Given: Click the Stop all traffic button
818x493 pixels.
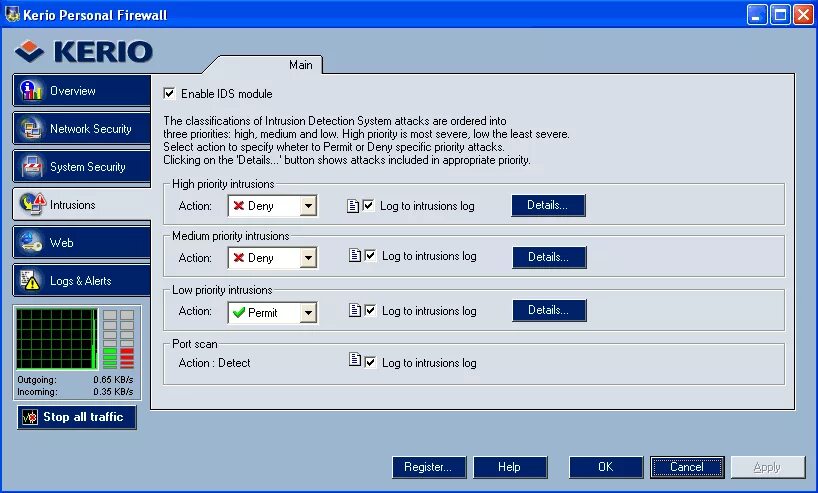Looking at the screenshot, I should coord(77,417).
